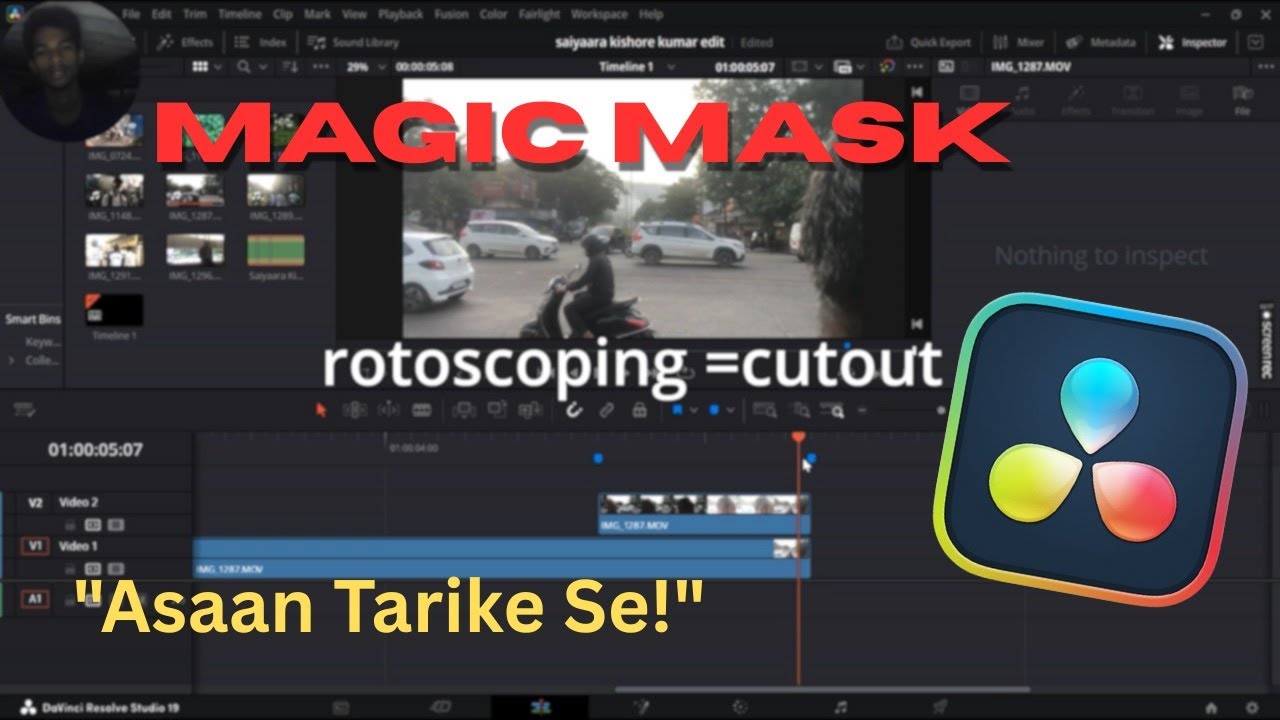Toggle lock on Video 2 track

coord(70,523)
